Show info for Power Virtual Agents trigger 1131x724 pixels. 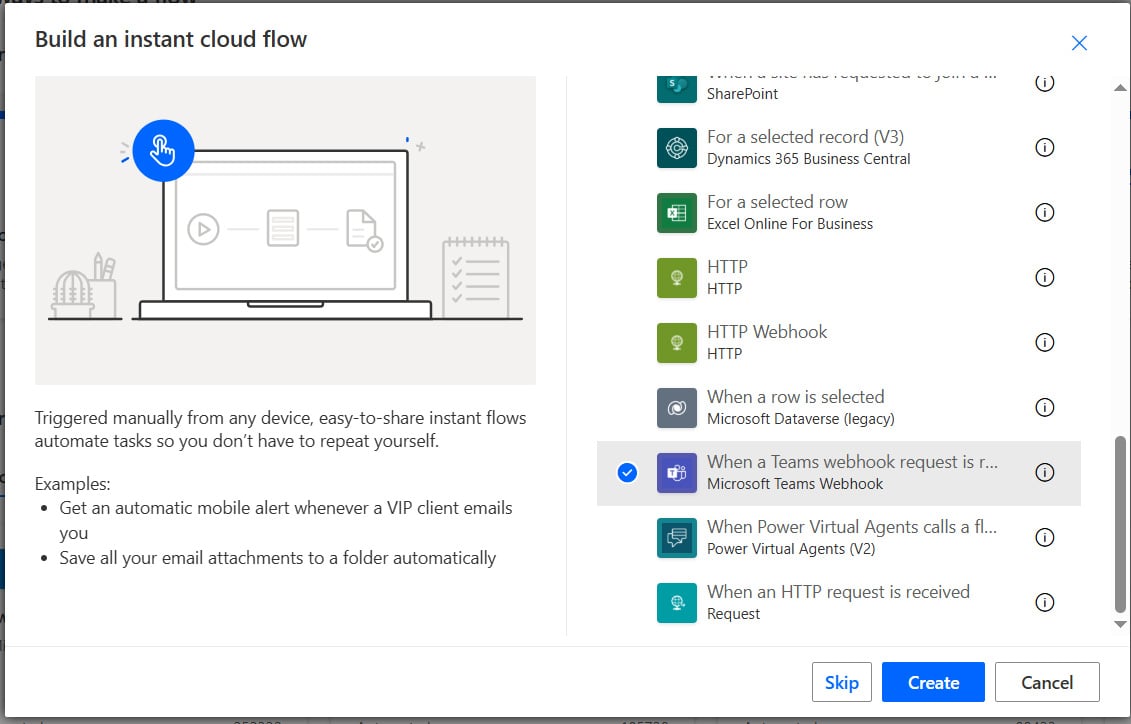[x=1044, y=537]
